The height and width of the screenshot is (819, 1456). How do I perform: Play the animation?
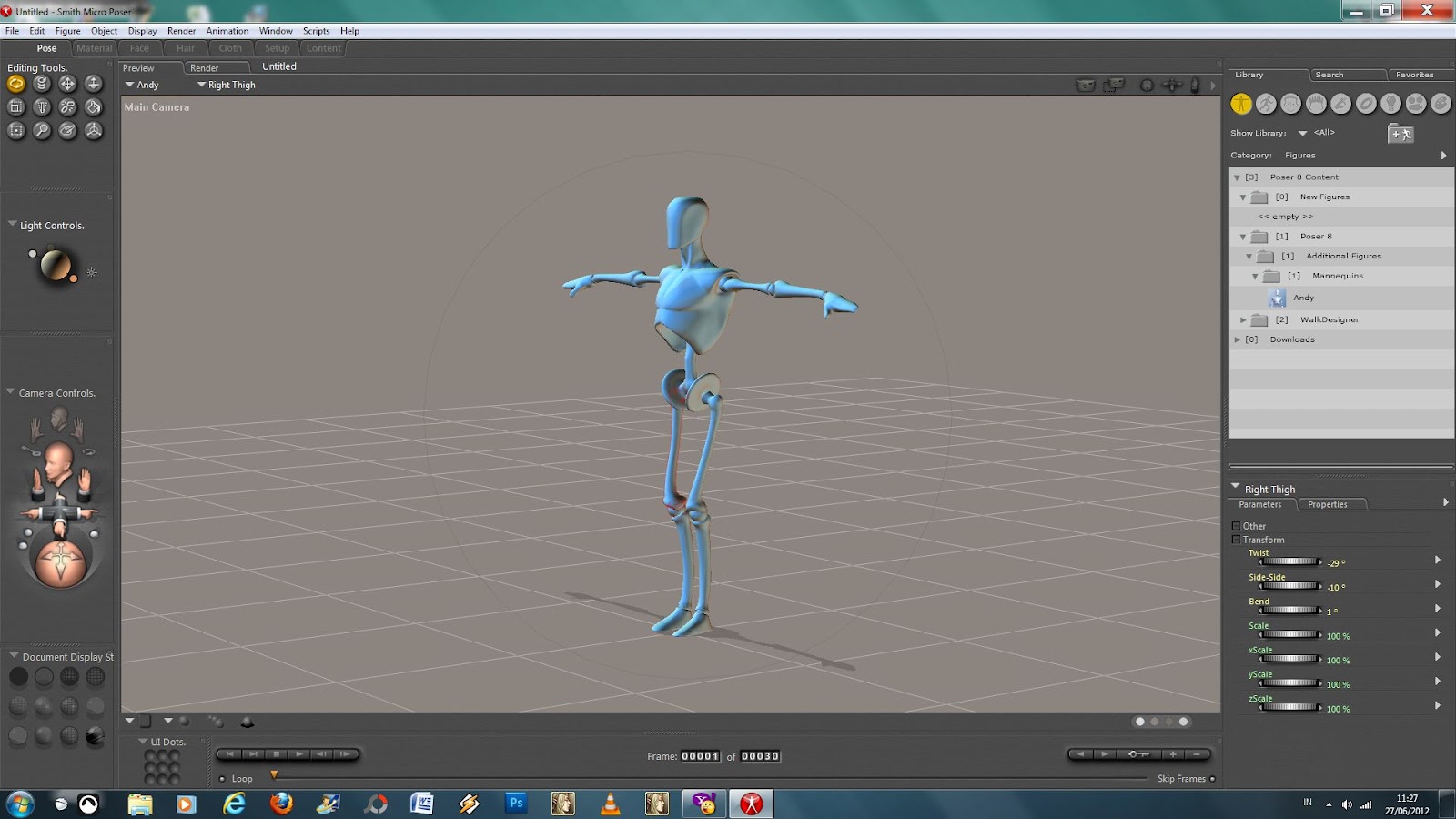(x=299, y=753)
